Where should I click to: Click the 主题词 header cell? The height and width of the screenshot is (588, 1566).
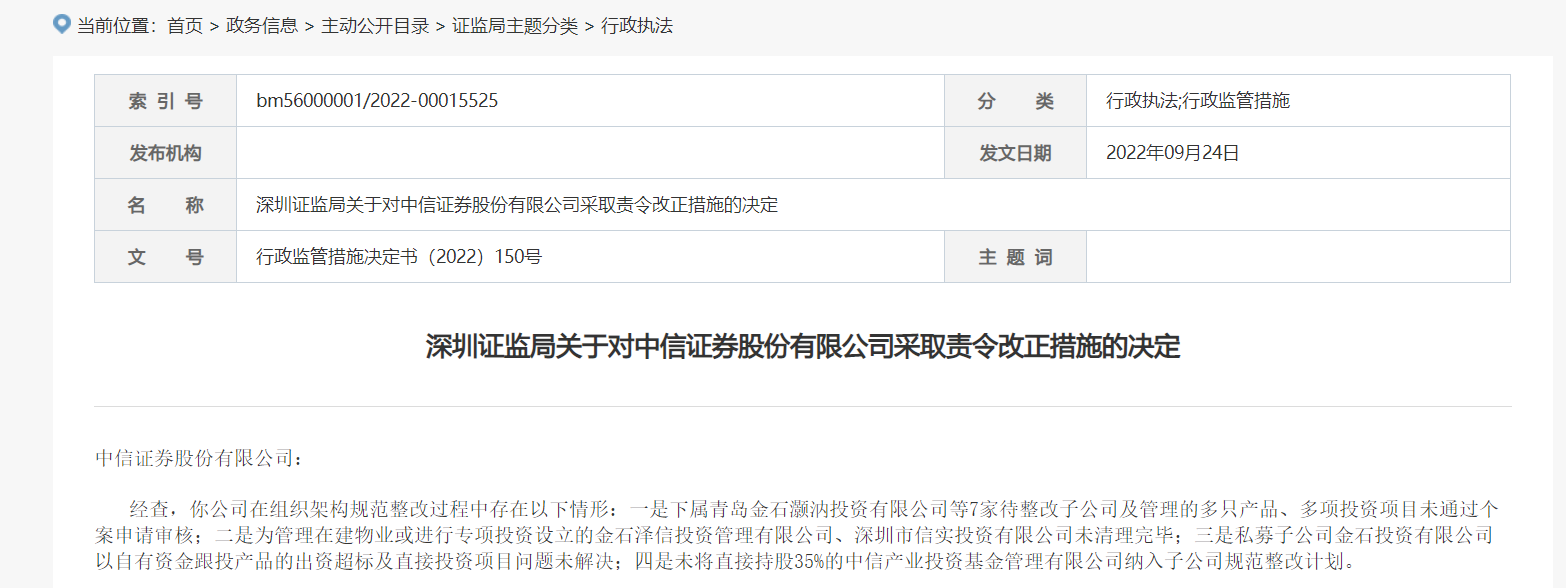[1015, 257]
